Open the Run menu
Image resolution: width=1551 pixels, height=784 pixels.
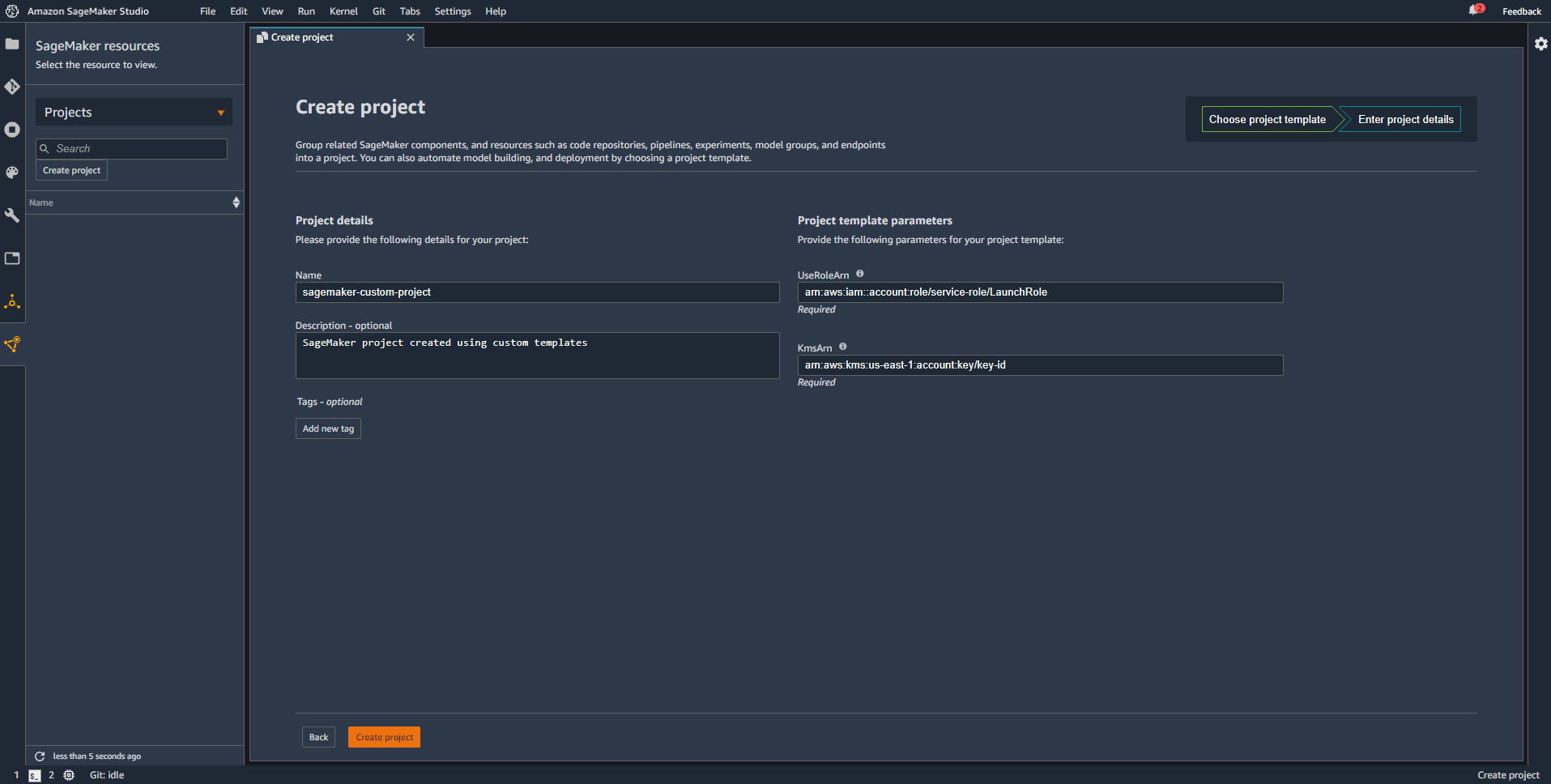click(x=306, y=11)
